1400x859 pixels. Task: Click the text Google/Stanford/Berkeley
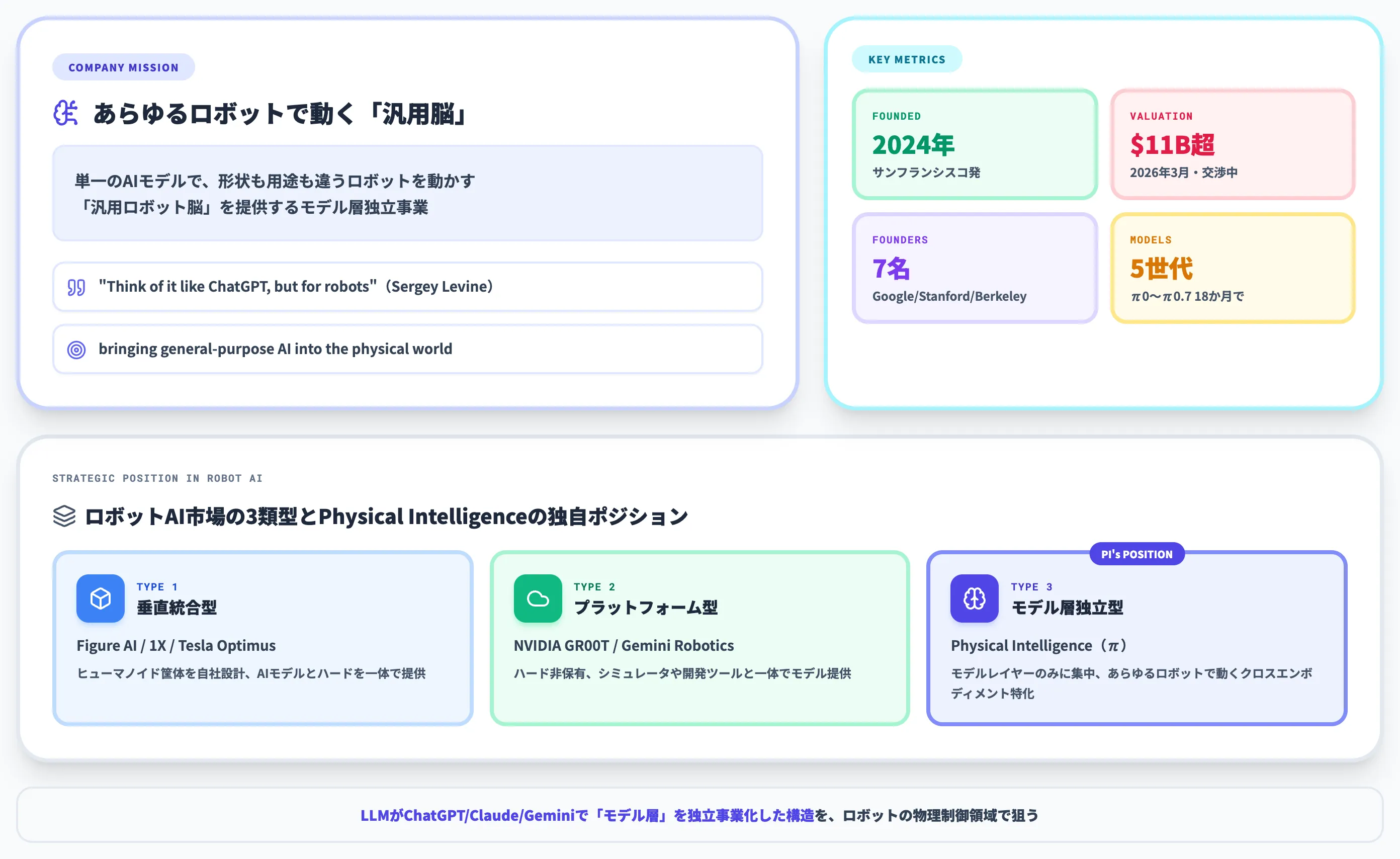(x=949, y=296)
